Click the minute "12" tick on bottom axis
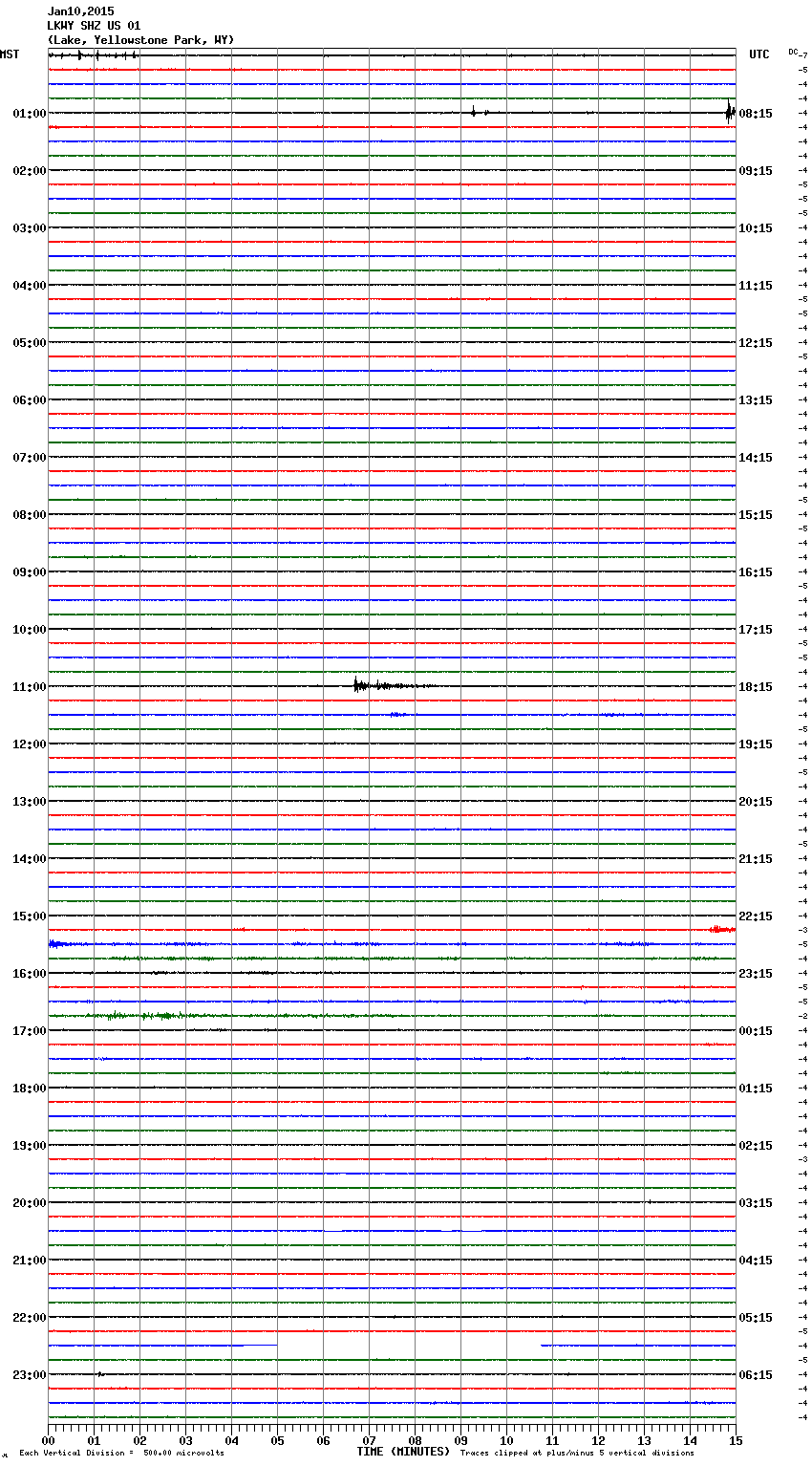812x1466 pixels. pos(598,1440)
